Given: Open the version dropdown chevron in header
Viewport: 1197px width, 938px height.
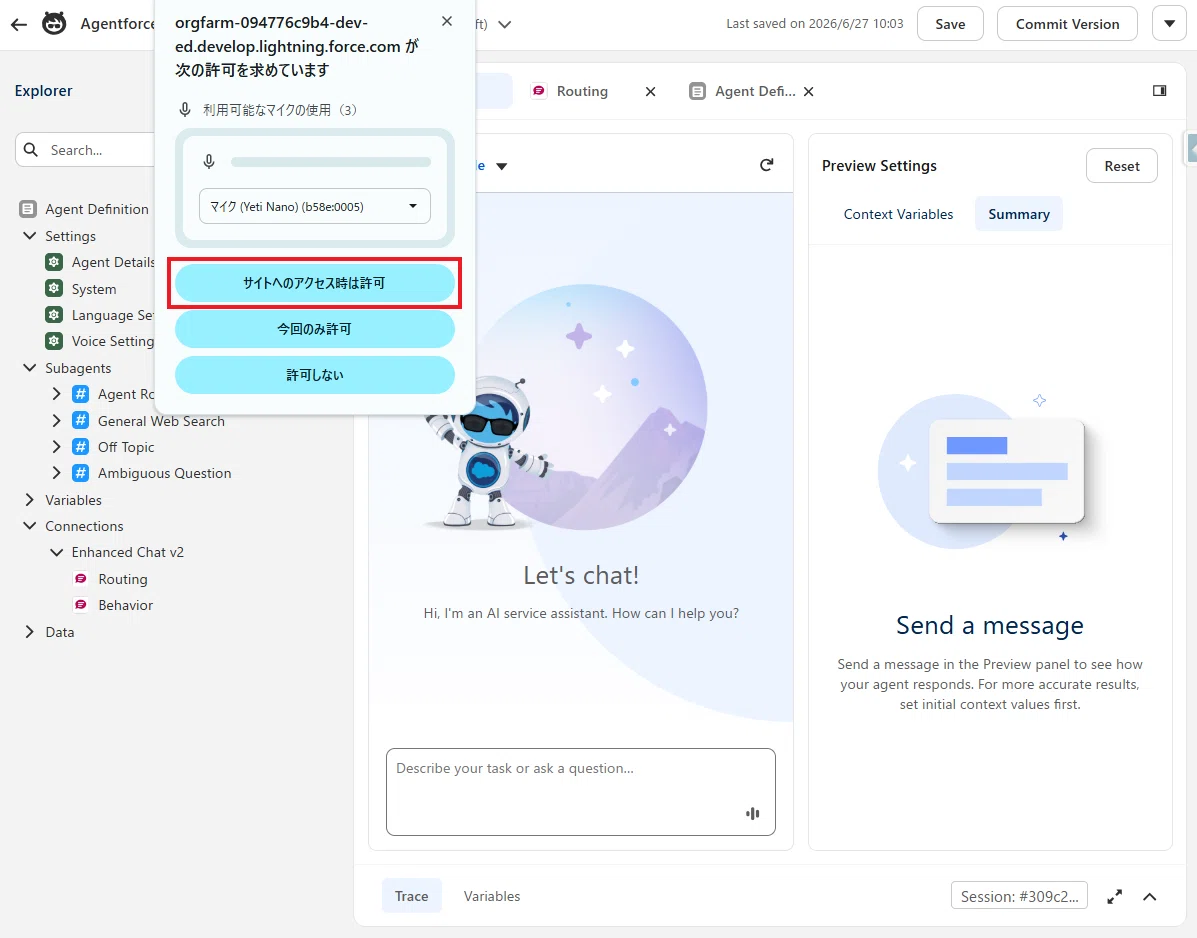Looking at the screenshot, I should pos(504,24).
